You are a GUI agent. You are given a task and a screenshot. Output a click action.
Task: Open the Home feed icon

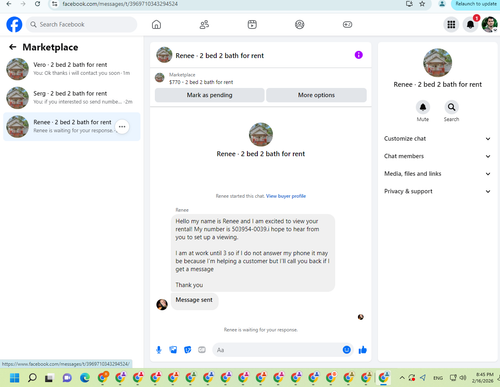156,24
